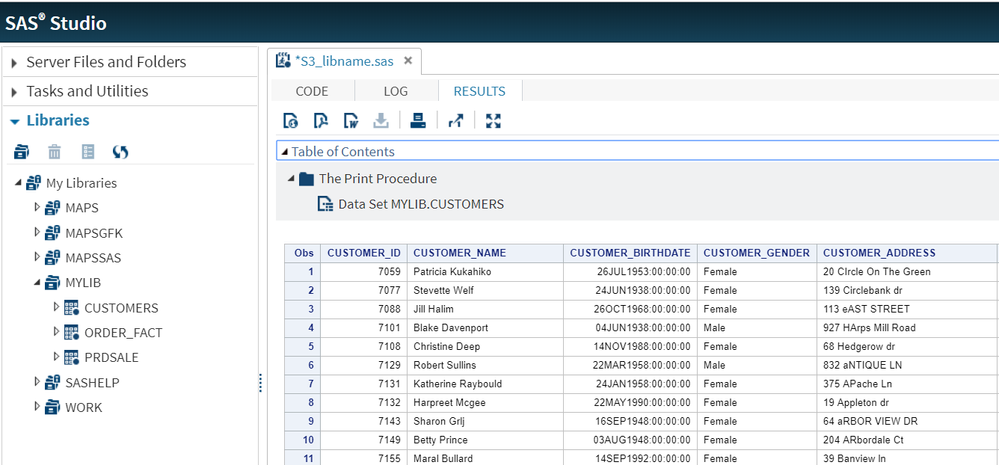Click the Refresh libraries icon

click(x=120, y=152)
